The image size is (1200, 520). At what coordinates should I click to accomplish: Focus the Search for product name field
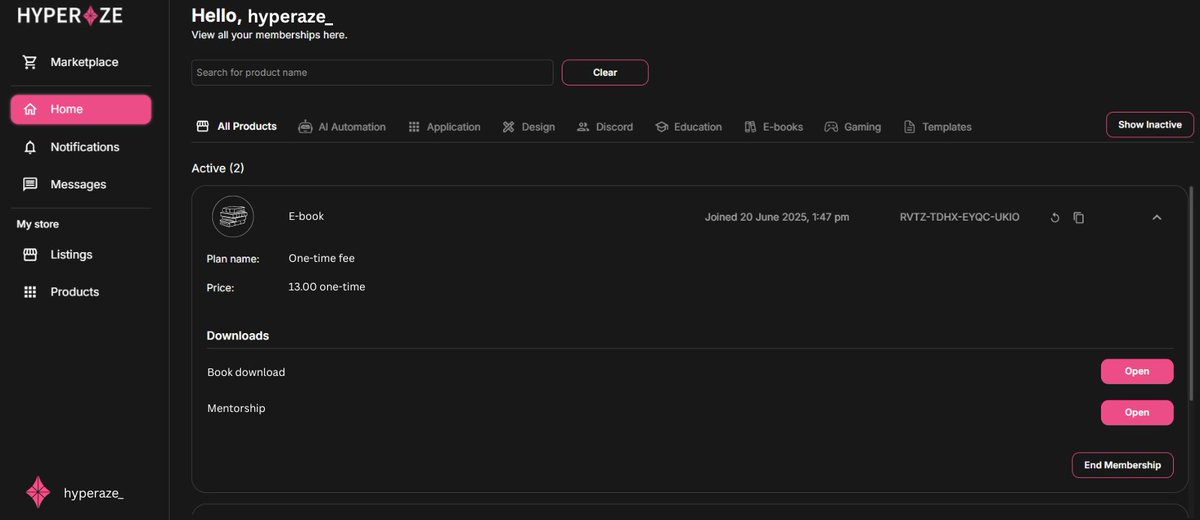pyautogui.click(x=372, y=73)
